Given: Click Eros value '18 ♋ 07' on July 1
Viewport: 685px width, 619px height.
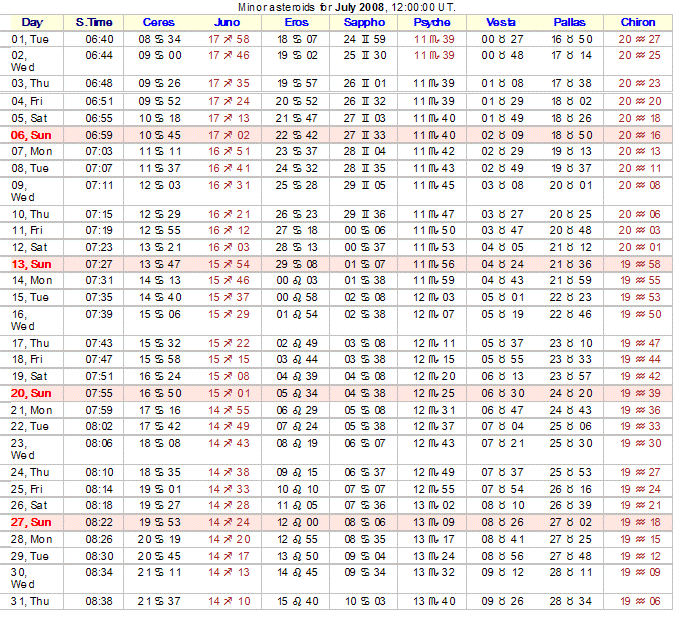Looking at the screenshot, I should tap(297, 39).
